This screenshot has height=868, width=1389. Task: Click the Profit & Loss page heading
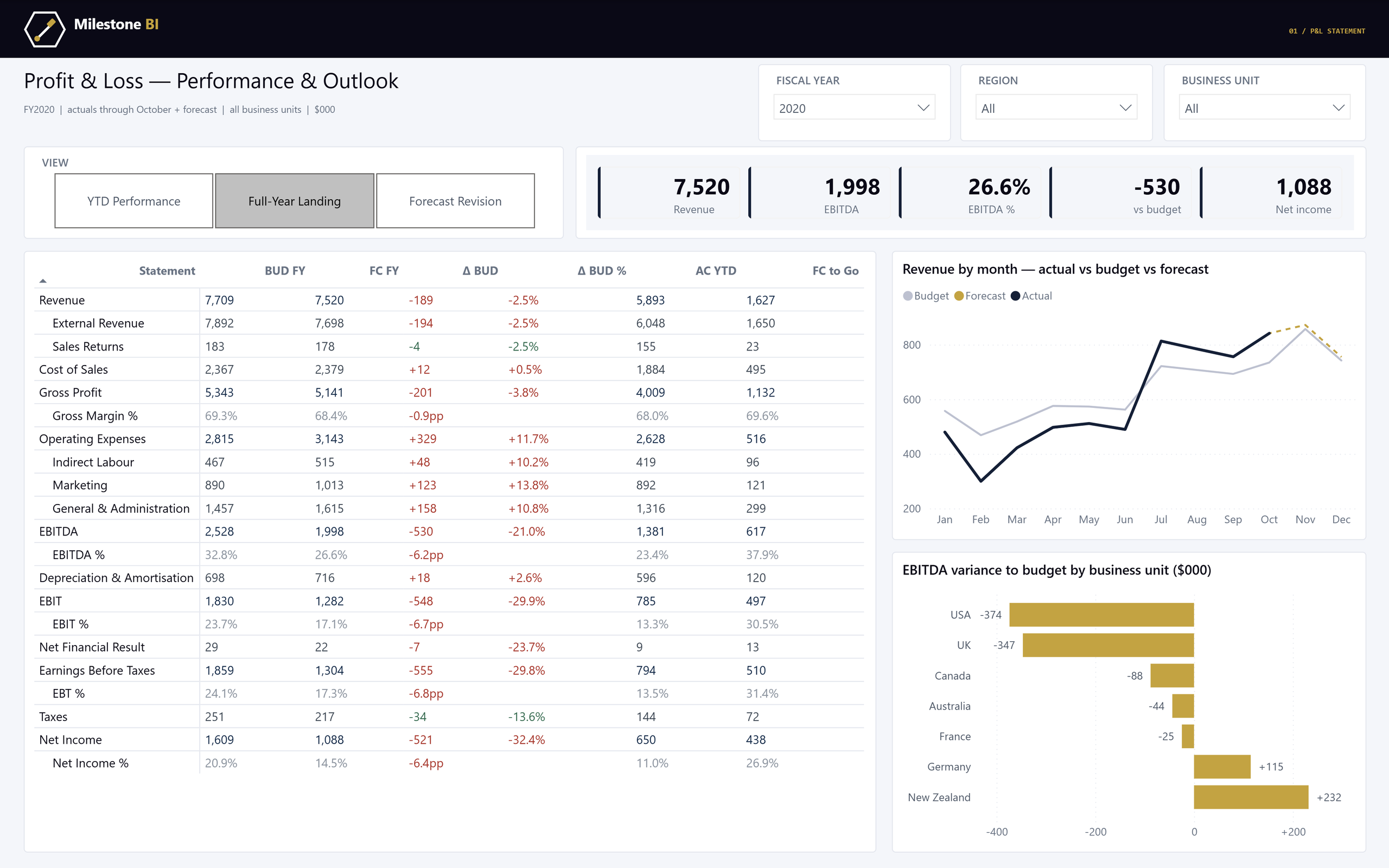click(211, 81)
